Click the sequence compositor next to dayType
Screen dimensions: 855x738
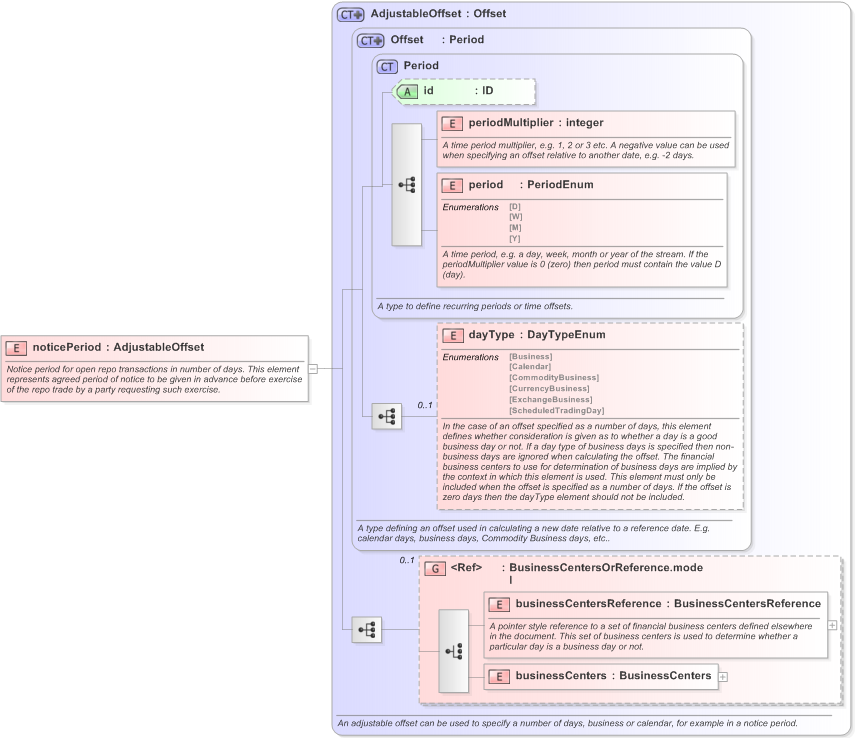pos(387,417)
